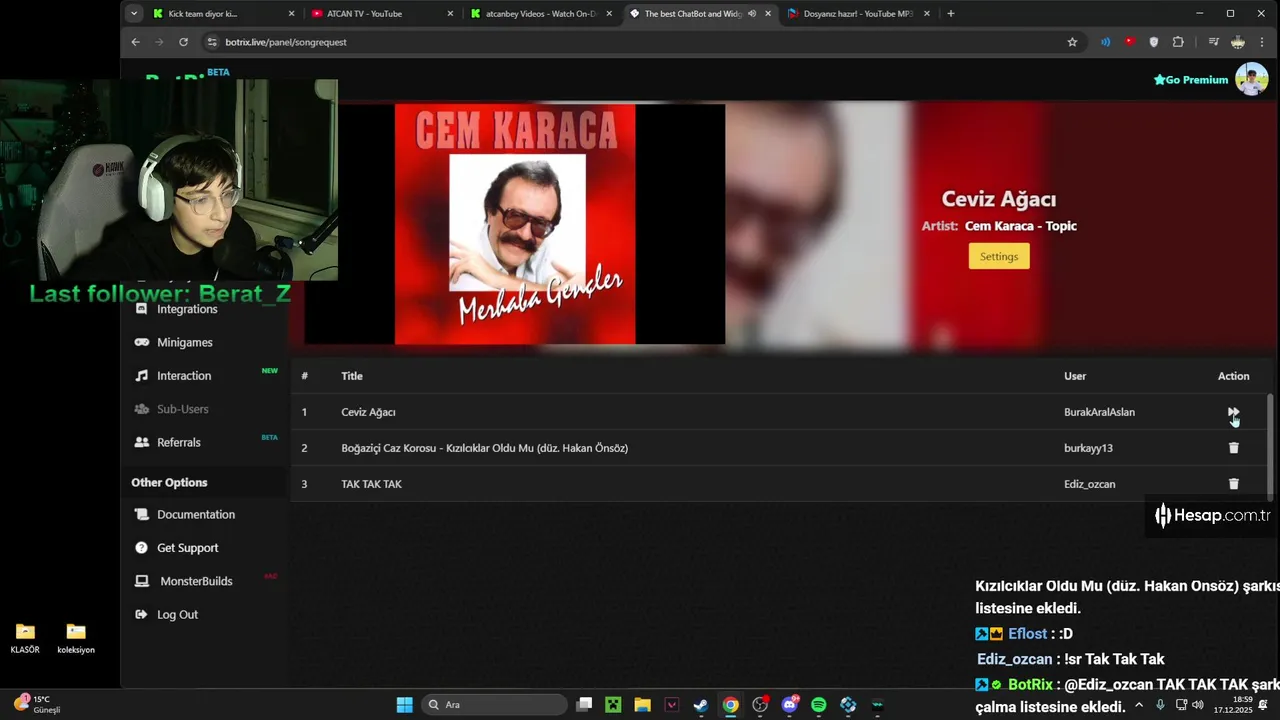Click the browser address bar
Image resolution: width=1280 pixels, height=720 pixels.
(x=640, y=42)
